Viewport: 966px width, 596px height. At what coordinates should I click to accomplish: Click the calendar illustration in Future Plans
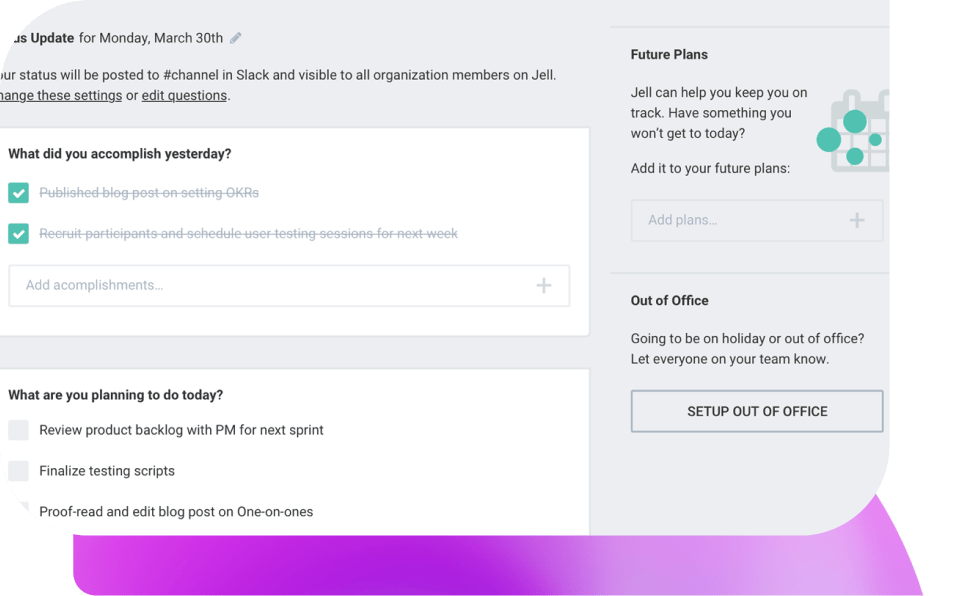(853, 131)
